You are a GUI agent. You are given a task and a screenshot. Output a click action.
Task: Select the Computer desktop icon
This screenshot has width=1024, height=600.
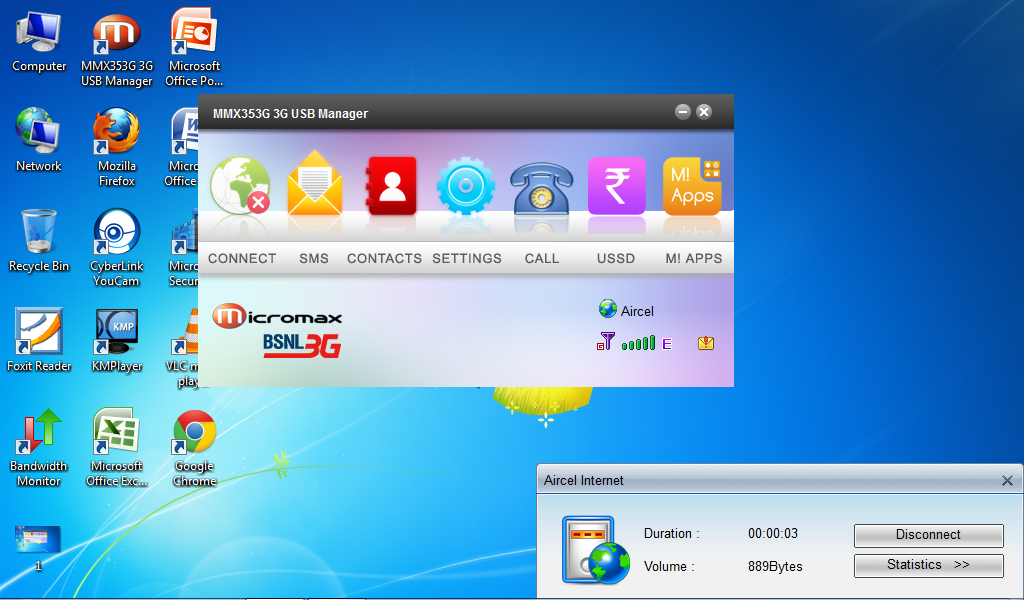[x=39, y=42]
